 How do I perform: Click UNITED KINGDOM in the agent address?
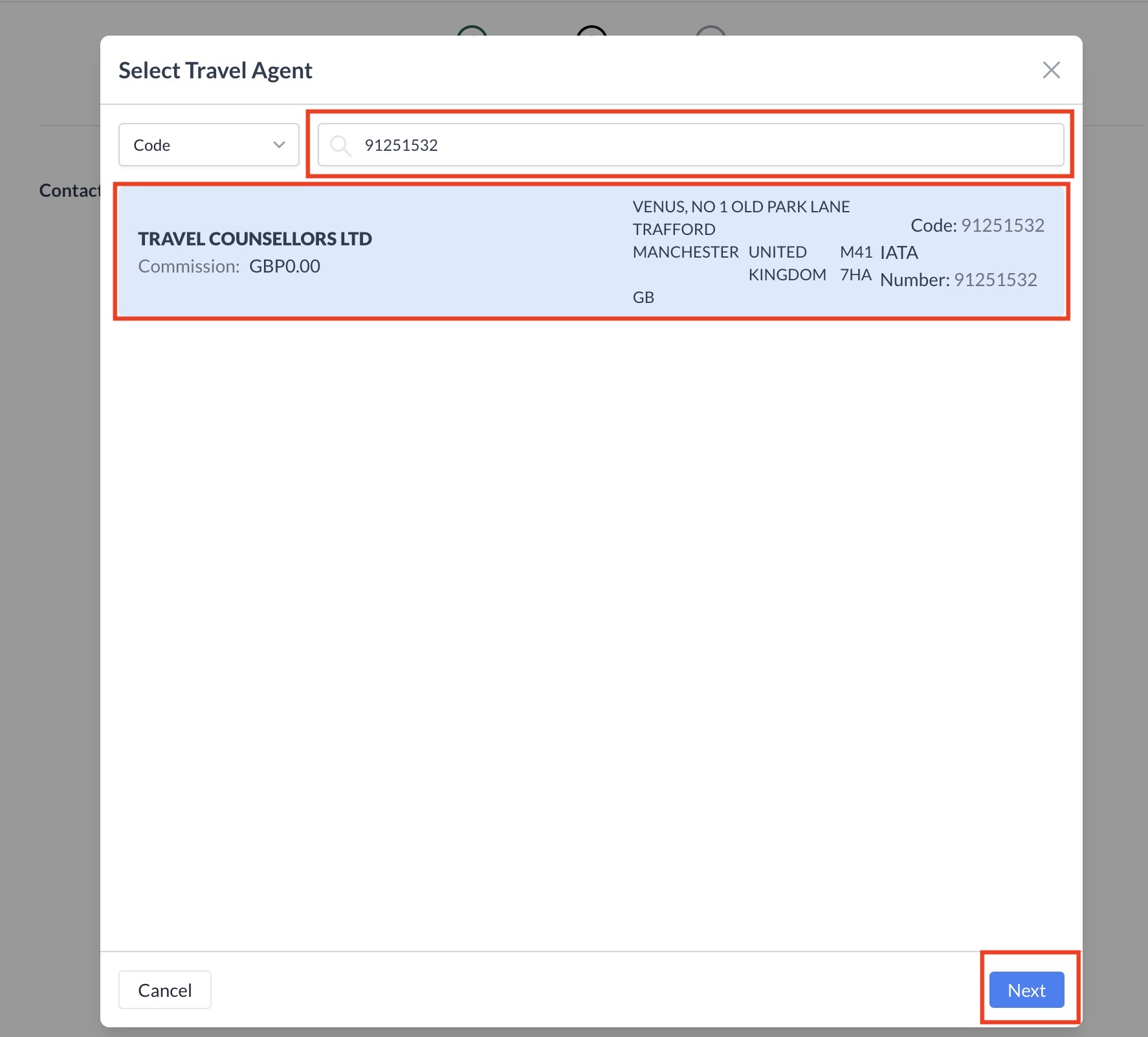pos(786,263)
